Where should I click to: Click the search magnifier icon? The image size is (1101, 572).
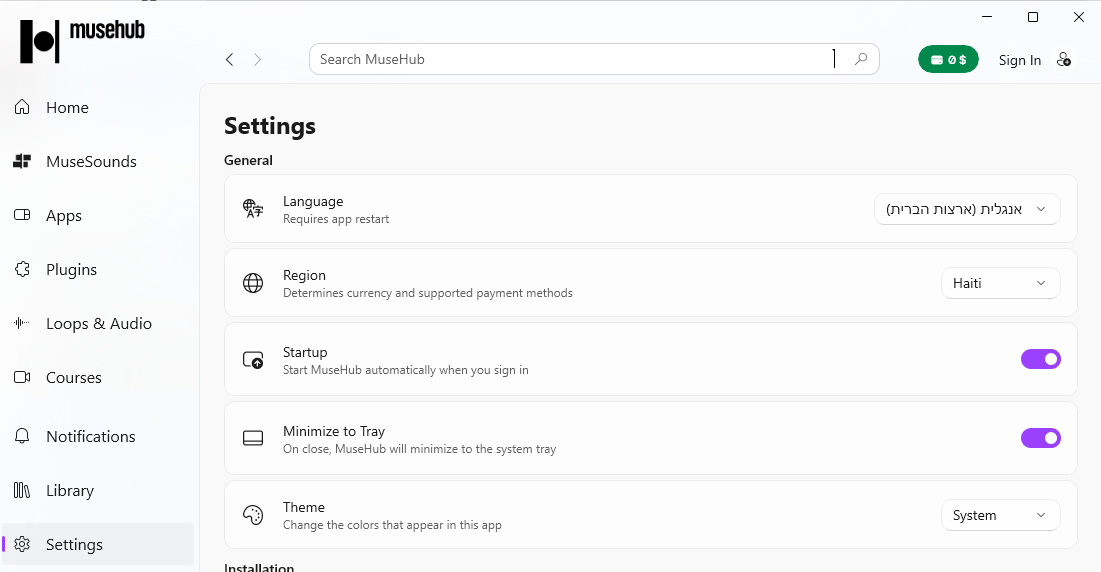coord(861,59)
